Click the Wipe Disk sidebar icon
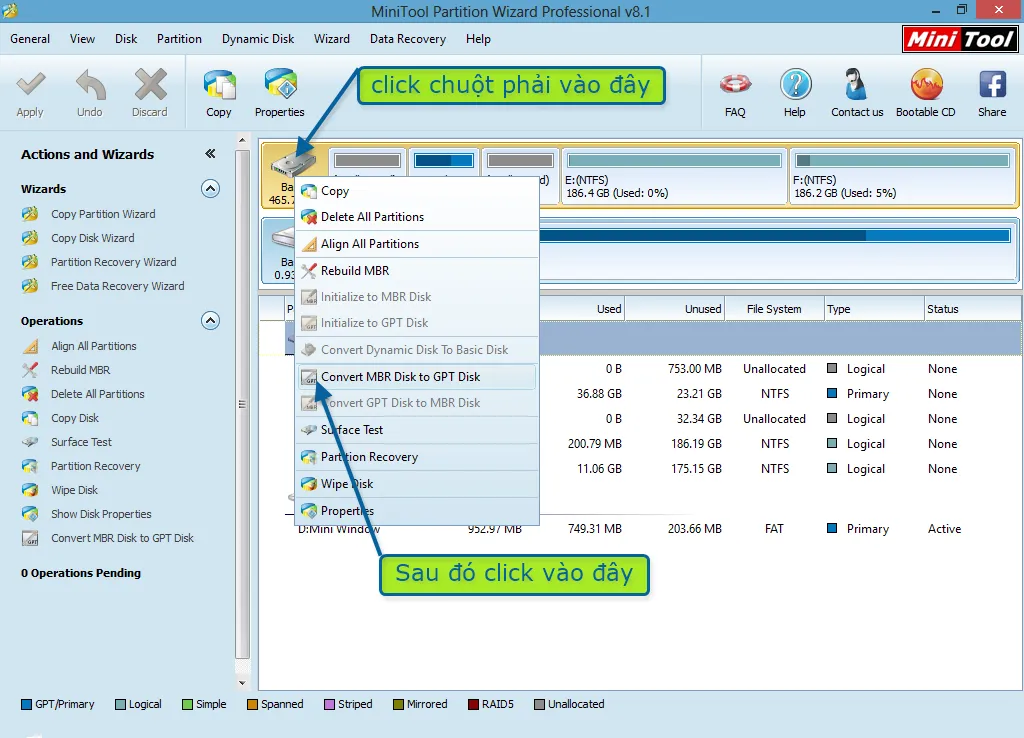Image resolution: width=1024 pixels, height=738 pixels. pos(30,490)
